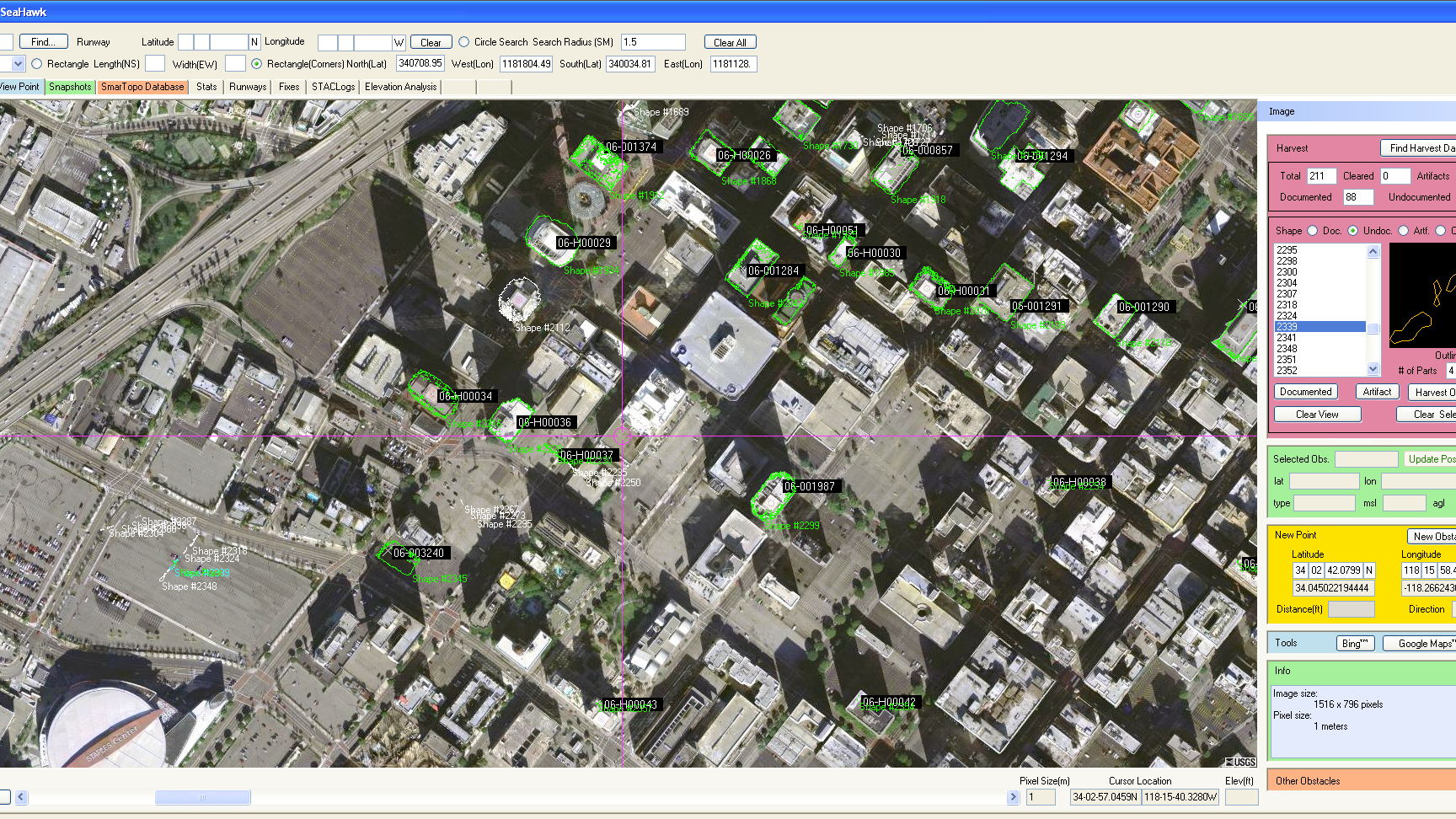Click the shape list scroll-up arrow
This screenshot has height=819, width=1456.
pyautogui.click(x=1373, y=251)
